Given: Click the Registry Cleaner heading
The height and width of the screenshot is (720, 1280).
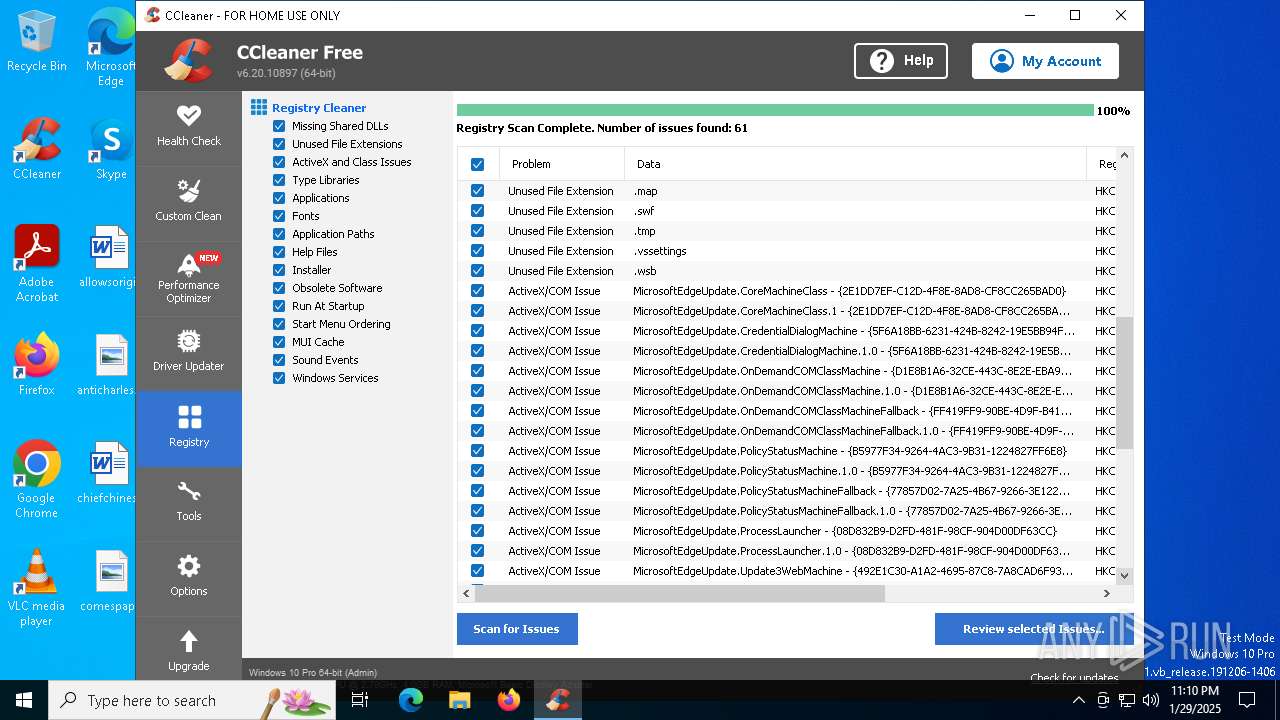Looking at the screenshot, I should pyautogui.click(x=319, y=108).
